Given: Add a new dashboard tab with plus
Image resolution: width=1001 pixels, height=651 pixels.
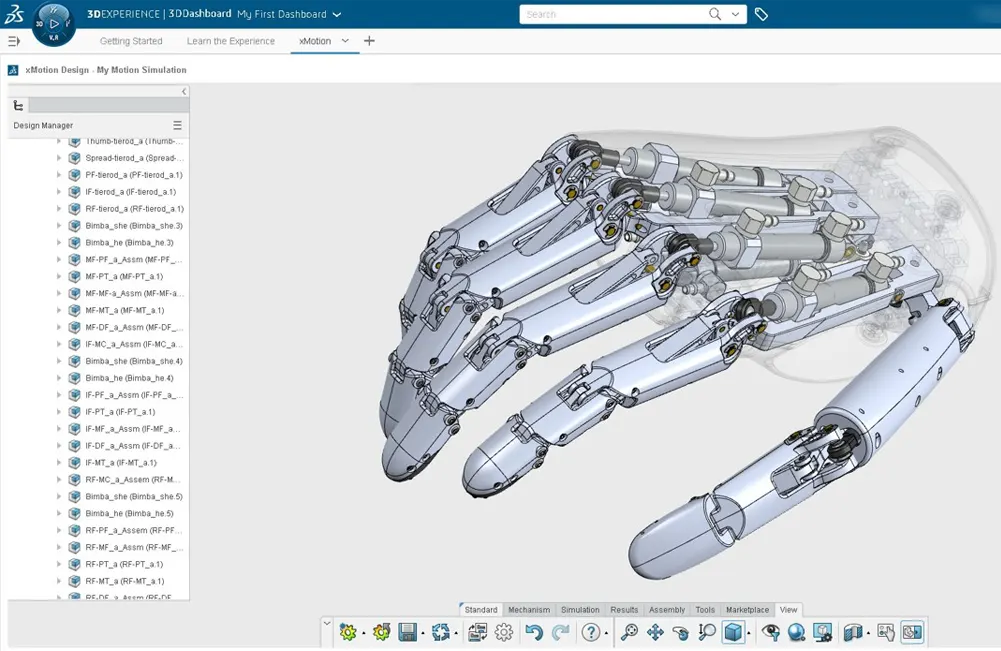Looking at the screenshot, I should (370, 41).
